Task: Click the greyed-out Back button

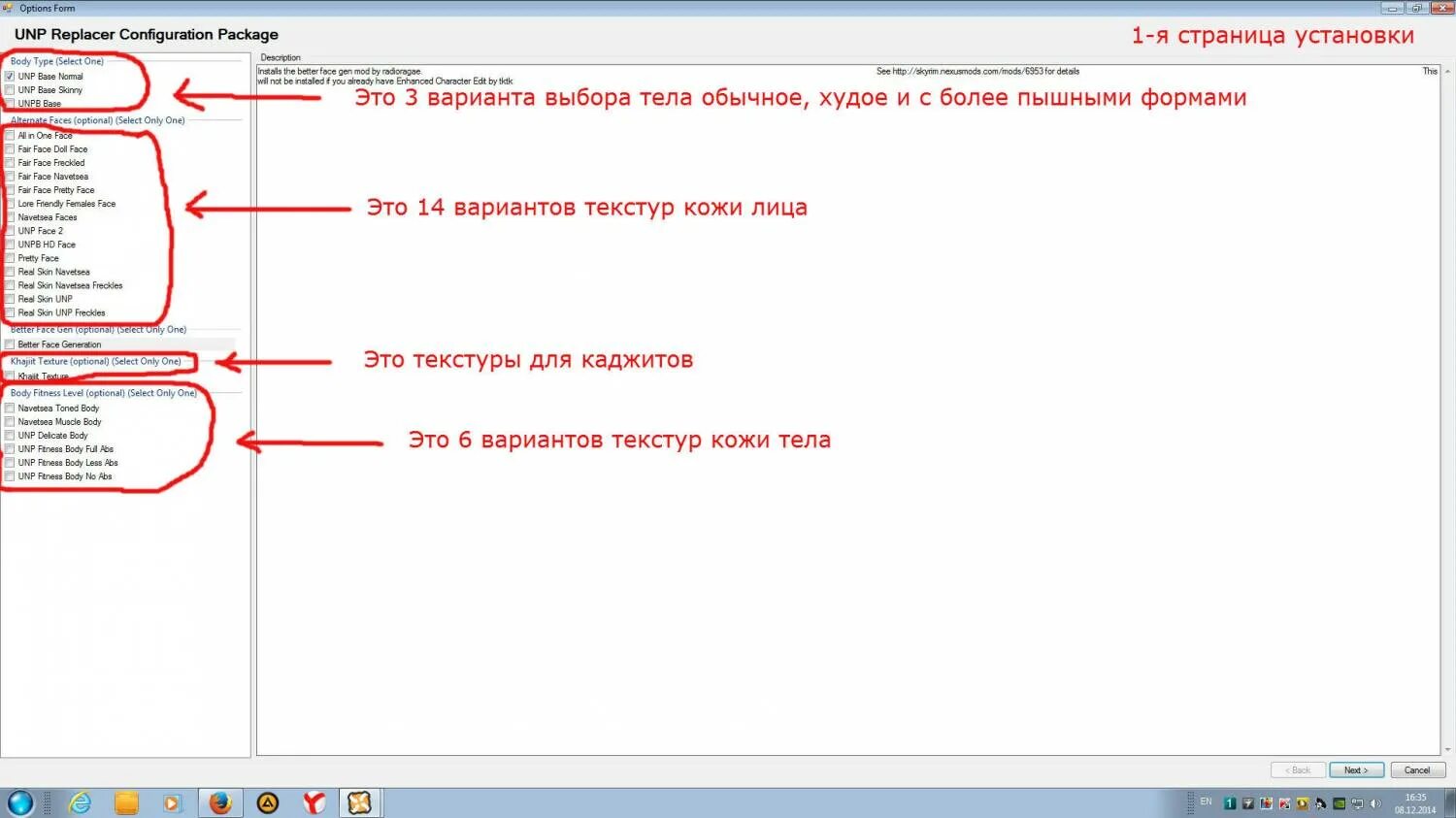Action: [x=1298, y=769]
